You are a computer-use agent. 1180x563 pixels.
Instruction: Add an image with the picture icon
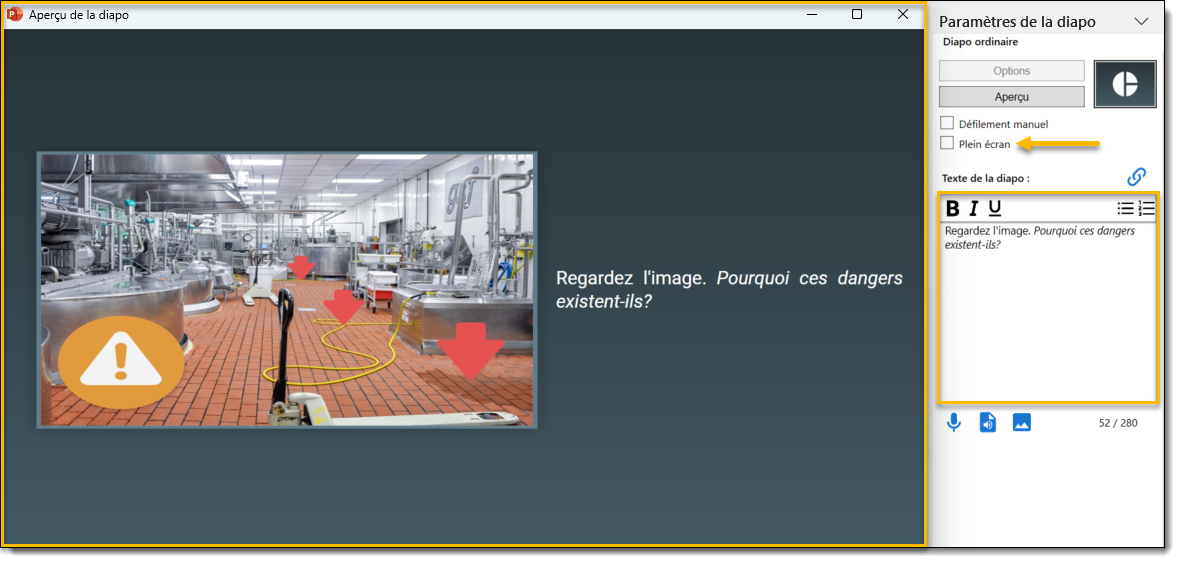pos(1021,422)
